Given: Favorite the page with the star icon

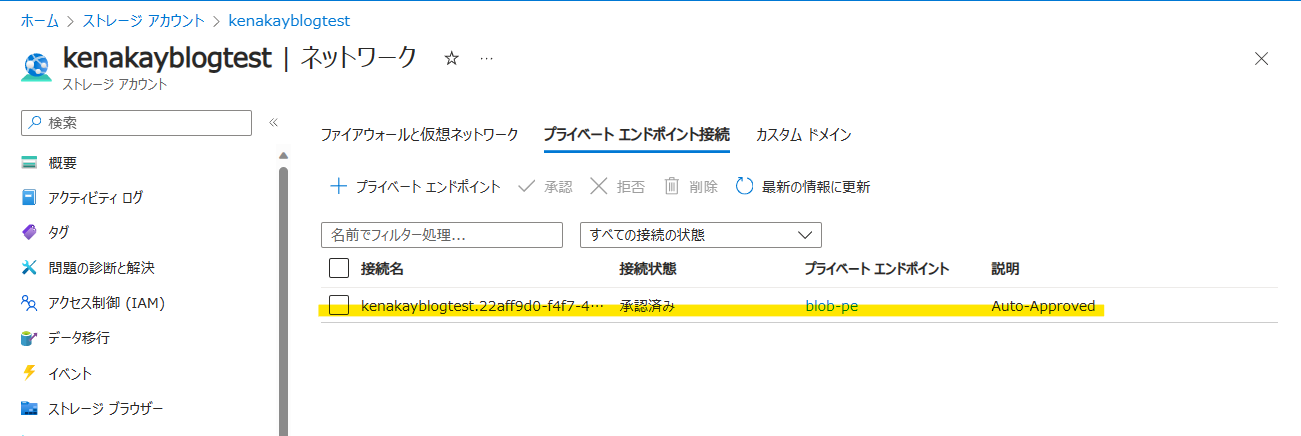Looking at the screenshot, I should pyautogui.click(x=451, y=59).
